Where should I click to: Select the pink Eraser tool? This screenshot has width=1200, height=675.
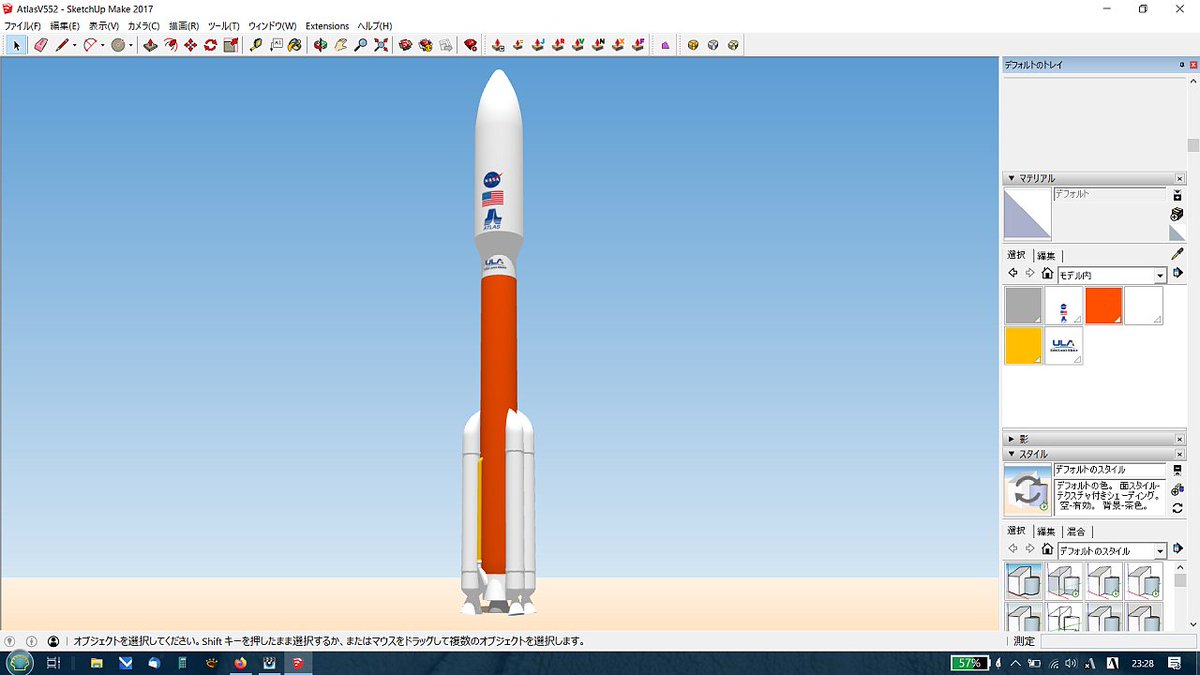point(40,45)
